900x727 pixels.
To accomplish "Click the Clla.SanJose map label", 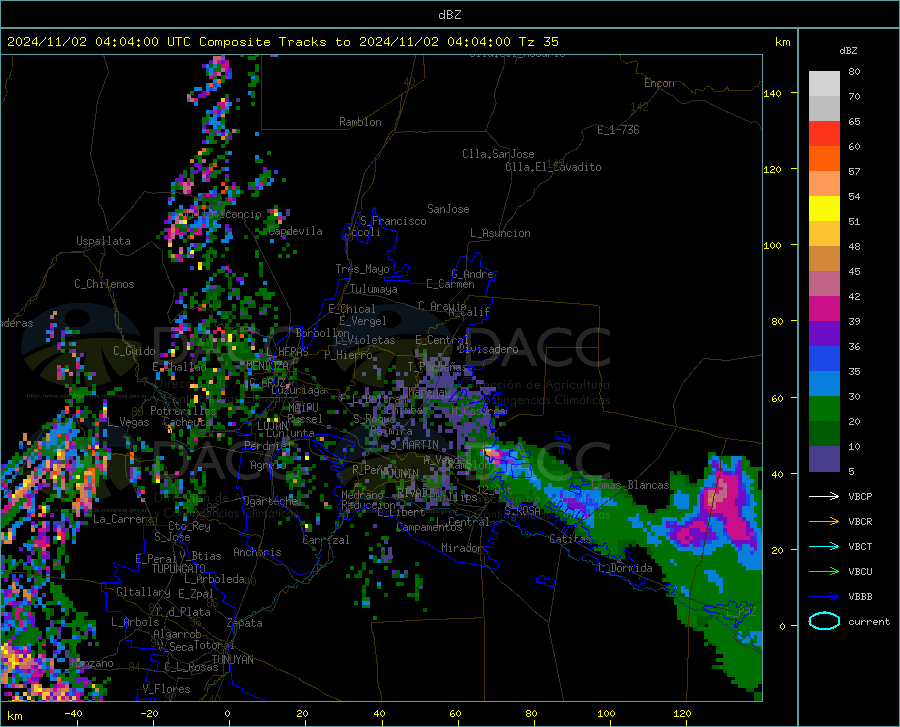I will point(498,154).
